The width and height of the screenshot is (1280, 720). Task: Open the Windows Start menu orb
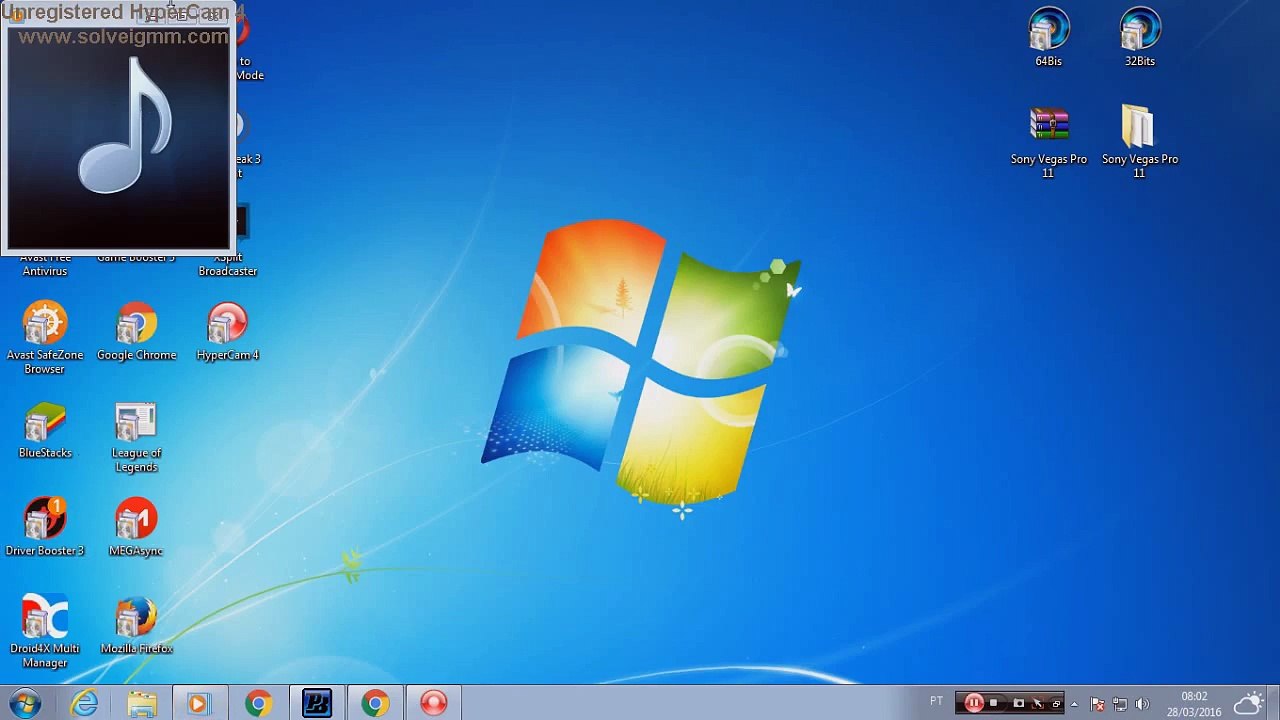(x=24, y=703)
